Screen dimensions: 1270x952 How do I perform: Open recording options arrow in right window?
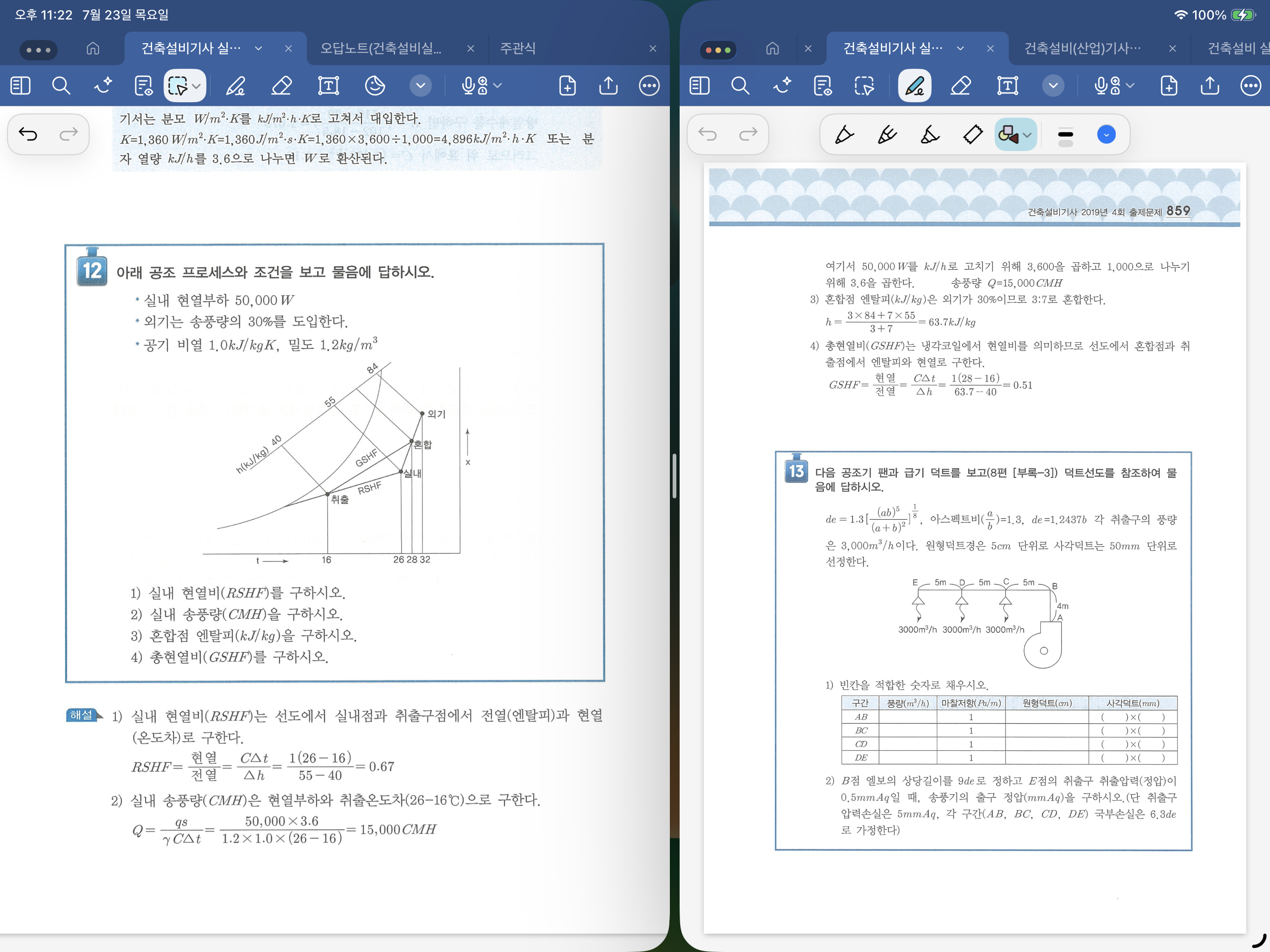pyautogui.click(x=1131, y=86)
